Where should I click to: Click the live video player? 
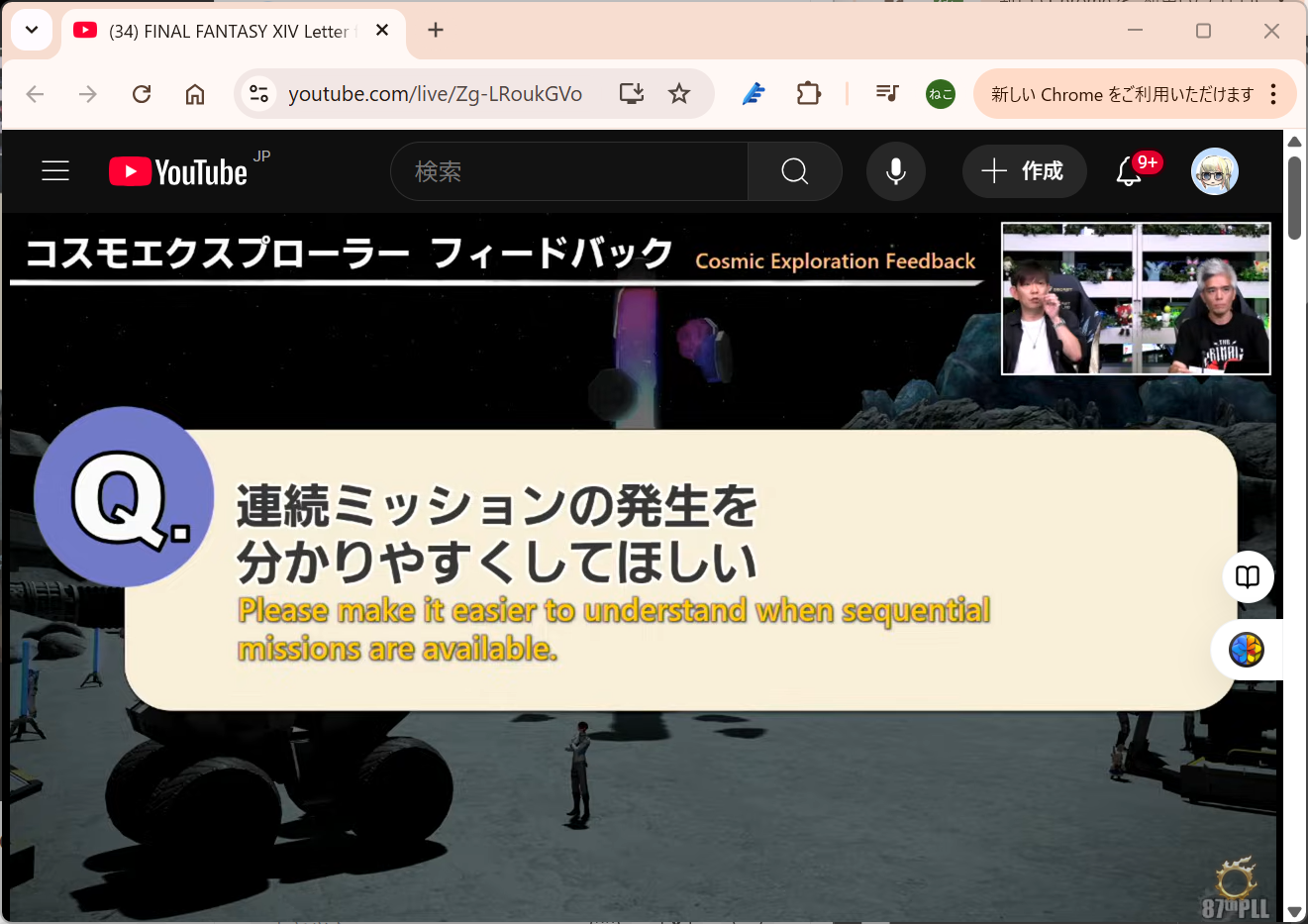click(644, 567)
